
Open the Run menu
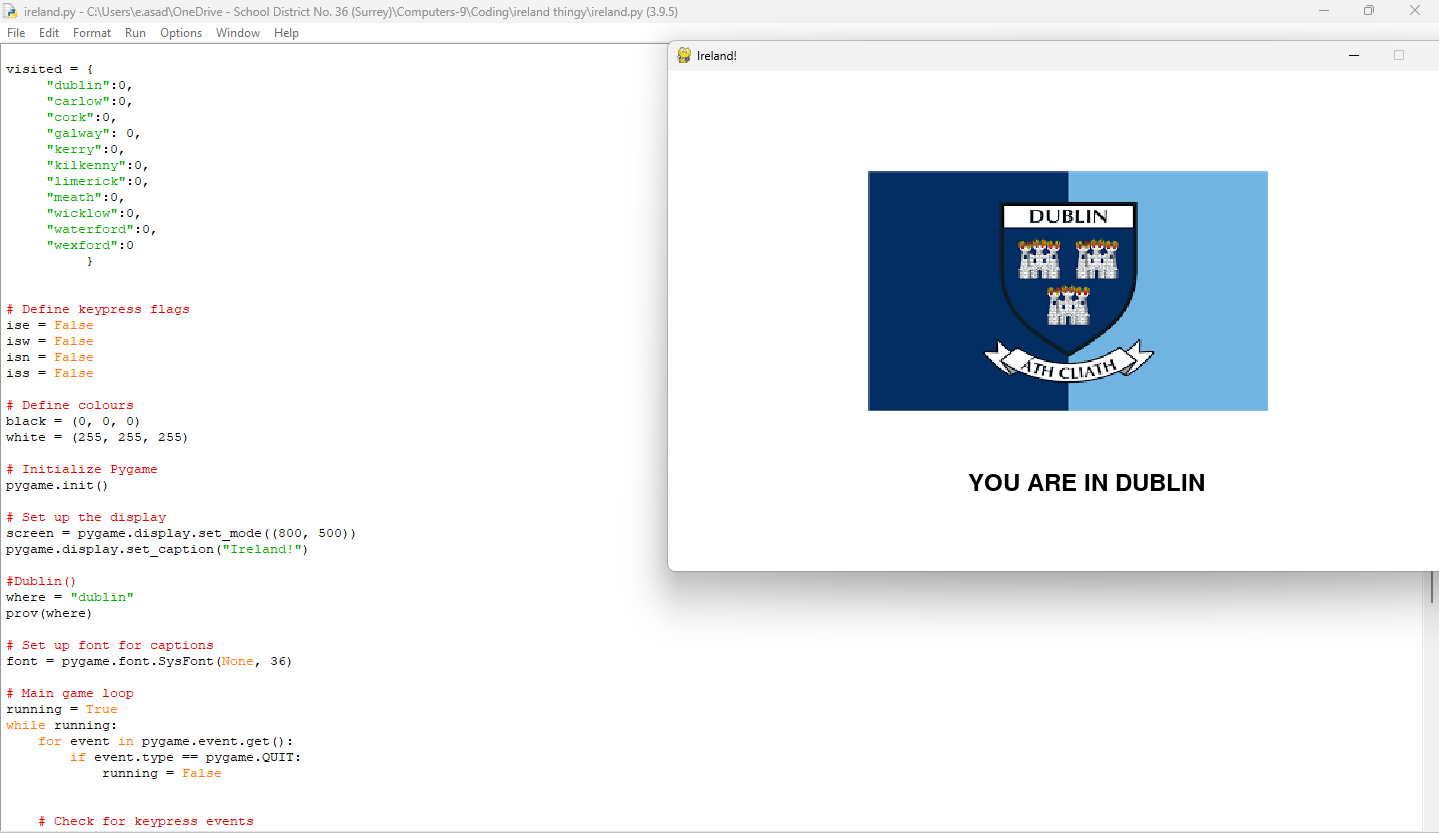click(135, 33)
